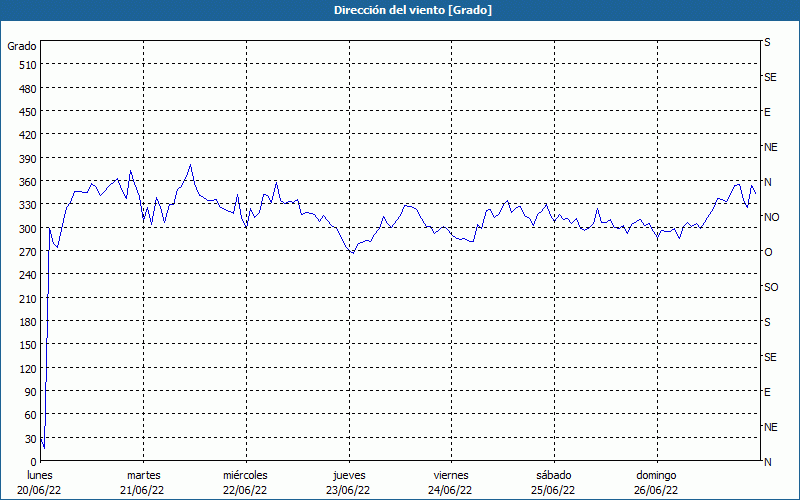This screenshot has height=500, width=800.
Task: Click the 90 degree axis label
Action: 31,392
